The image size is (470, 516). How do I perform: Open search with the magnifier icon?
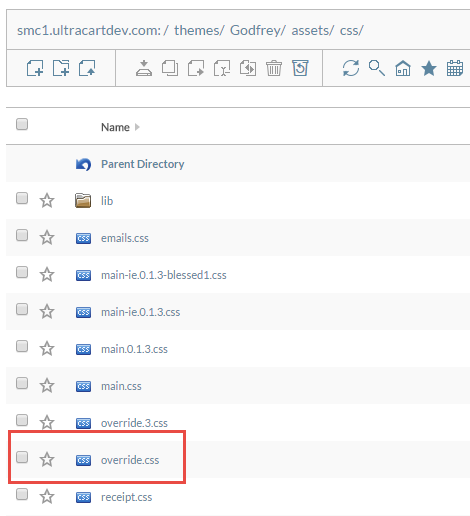coord(377,68)
